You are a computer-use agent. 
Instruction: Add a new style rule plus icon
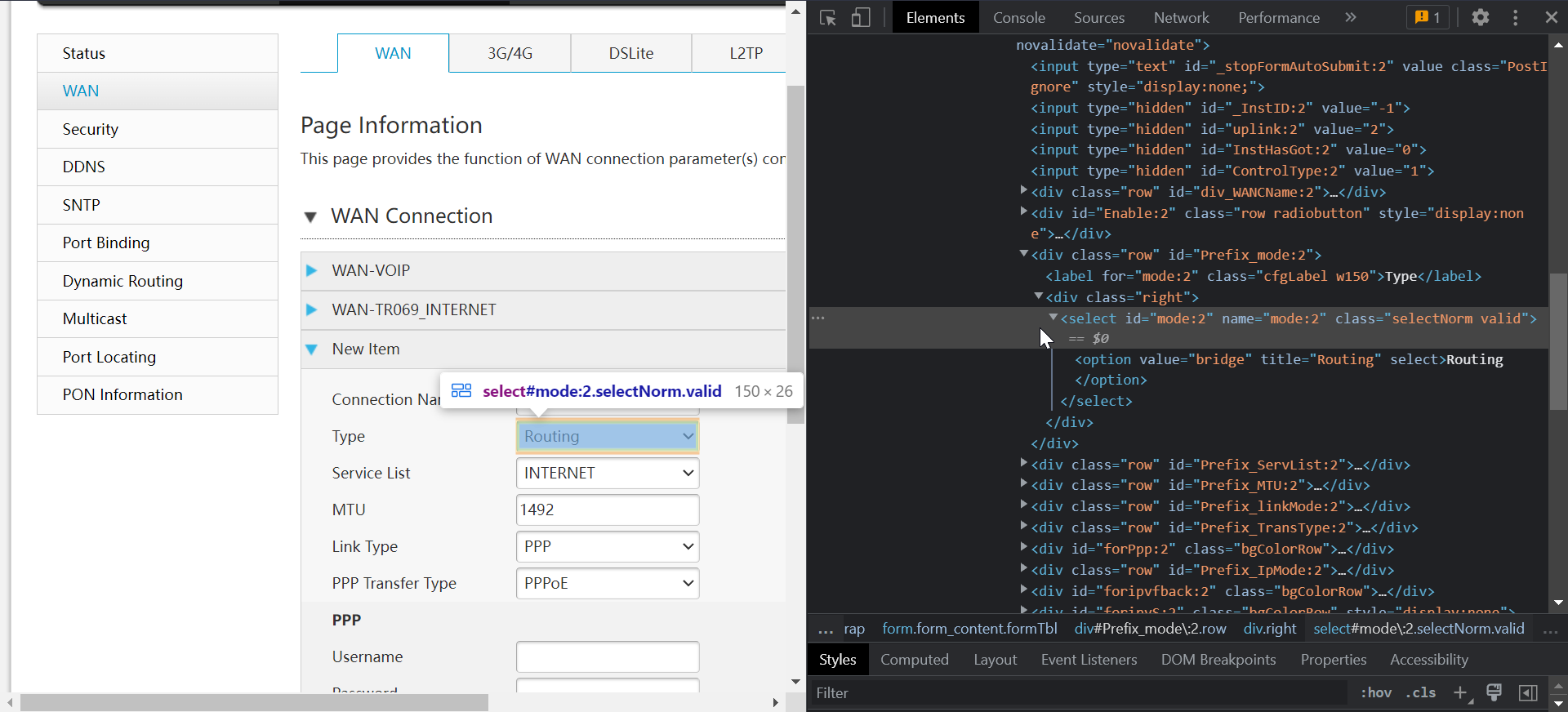click(1462, 693)
